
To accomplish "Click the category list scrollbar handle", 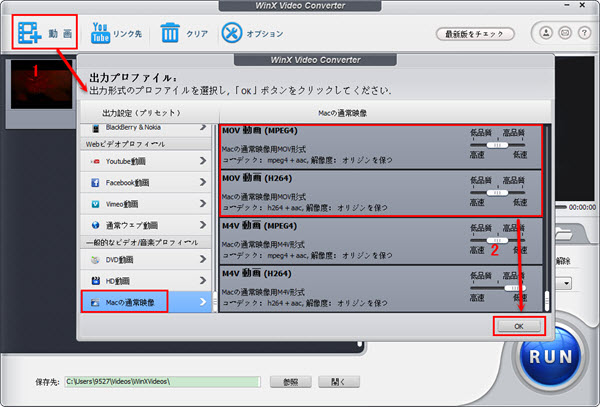I will (215, 302).
